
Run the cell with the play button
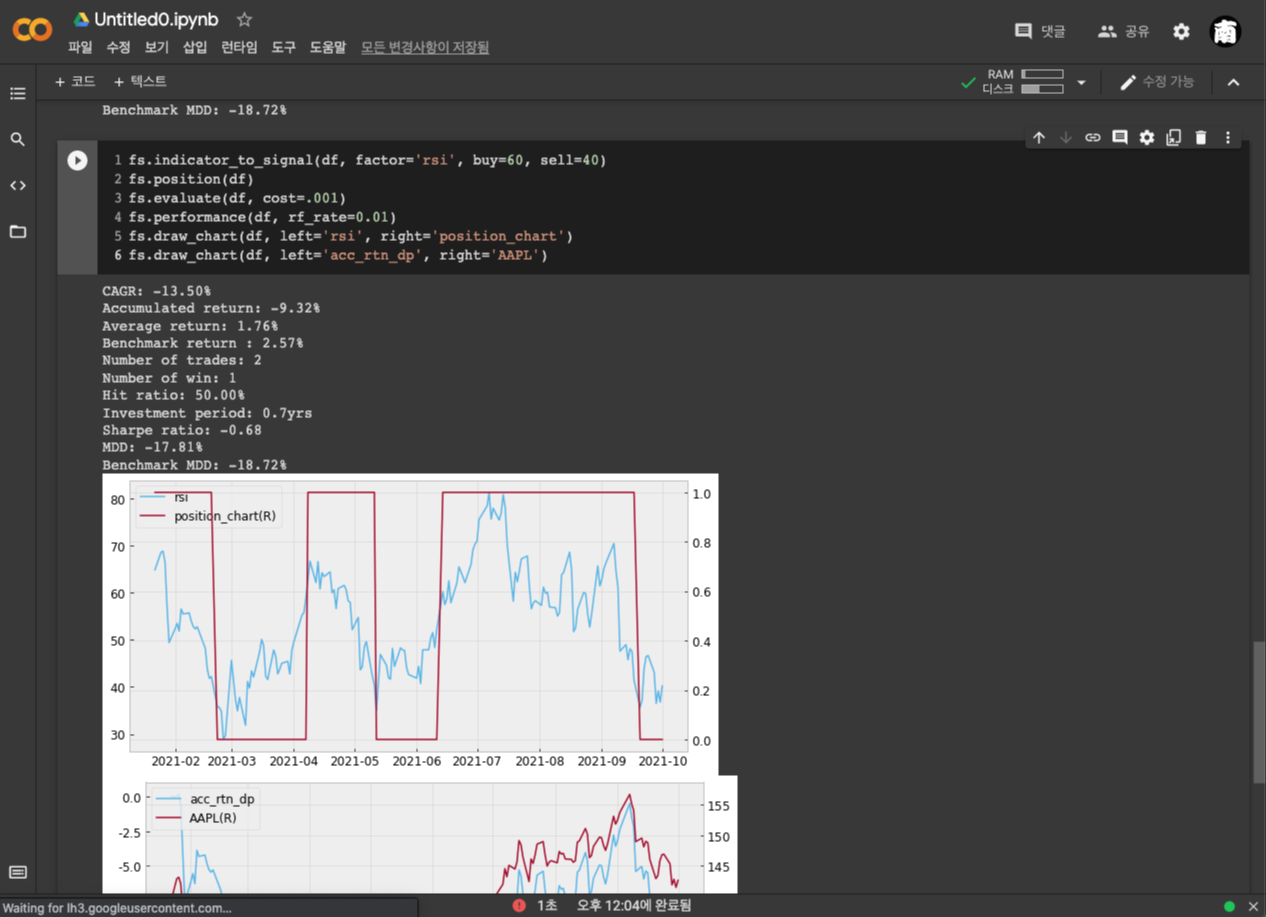77,160
